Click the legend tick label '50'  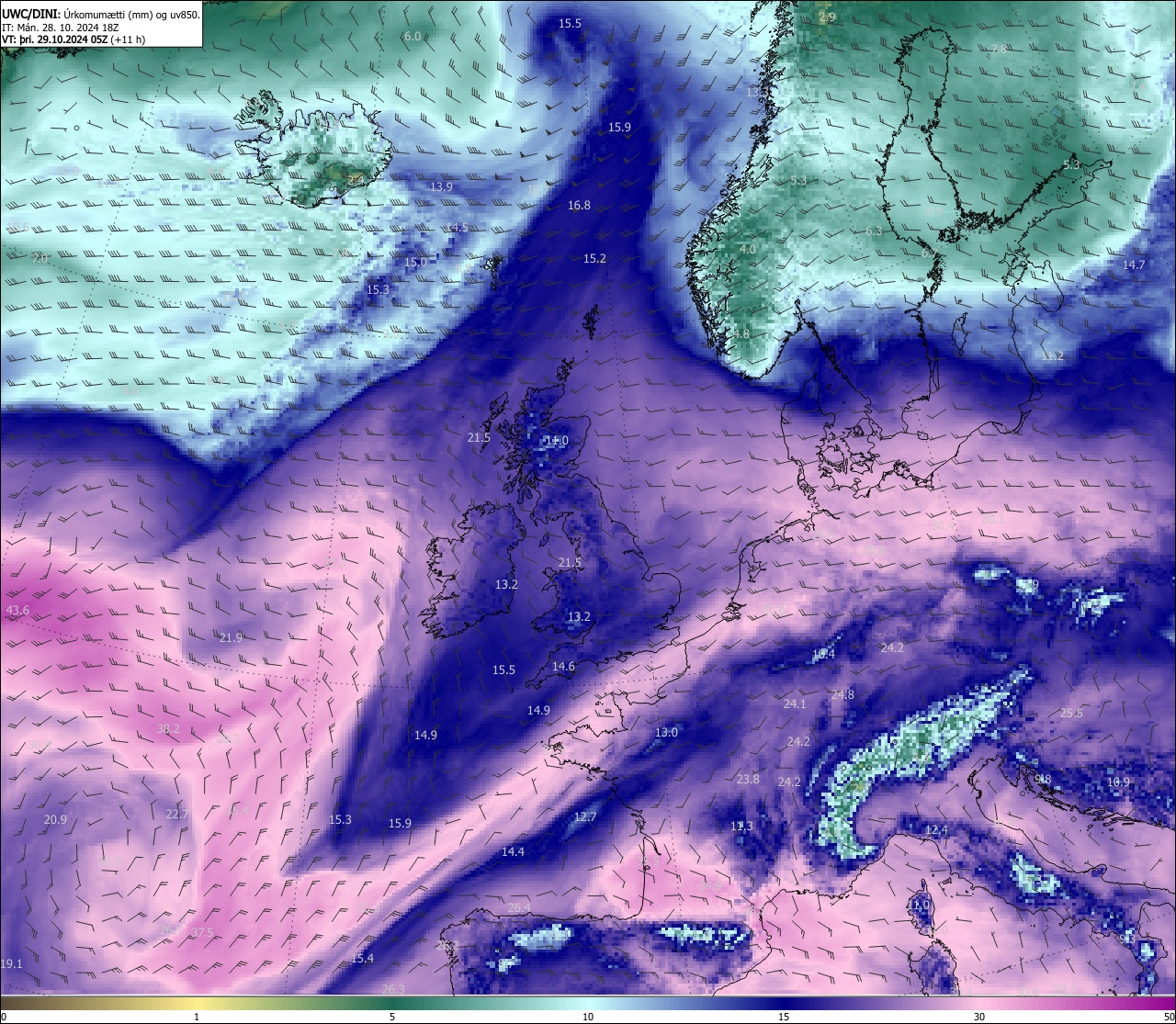(x=1169, y=1017)
